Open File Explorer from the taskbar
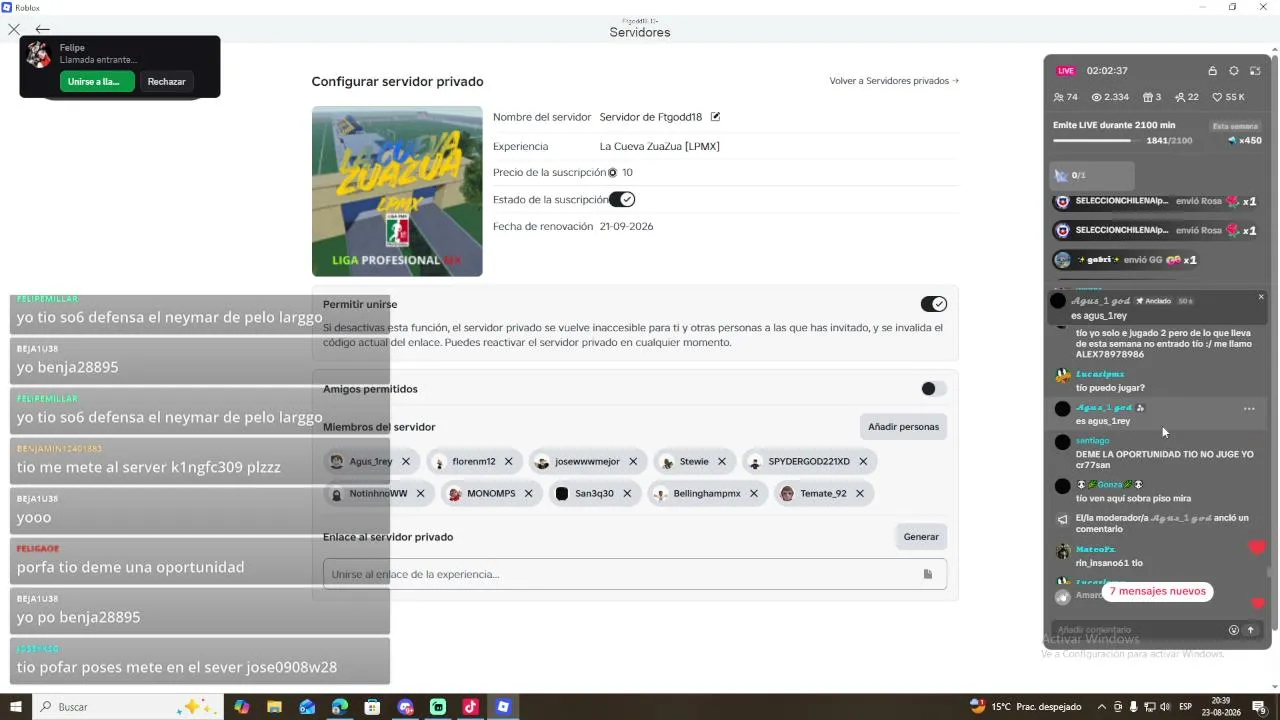The image size is (1280, 720). pyautogui.click(x=274, y=707)
